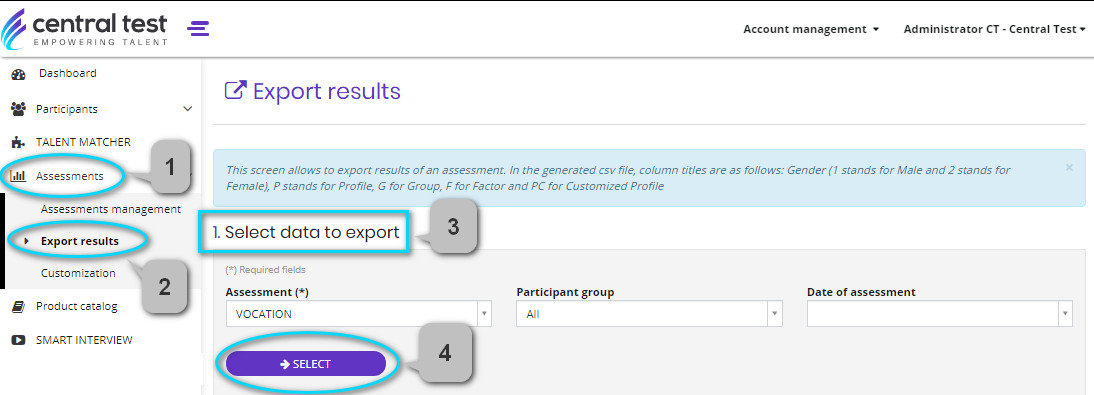1094x395 pixels.
Task: Open the Administrator CT user menu
Action: [x=995, y=29]
